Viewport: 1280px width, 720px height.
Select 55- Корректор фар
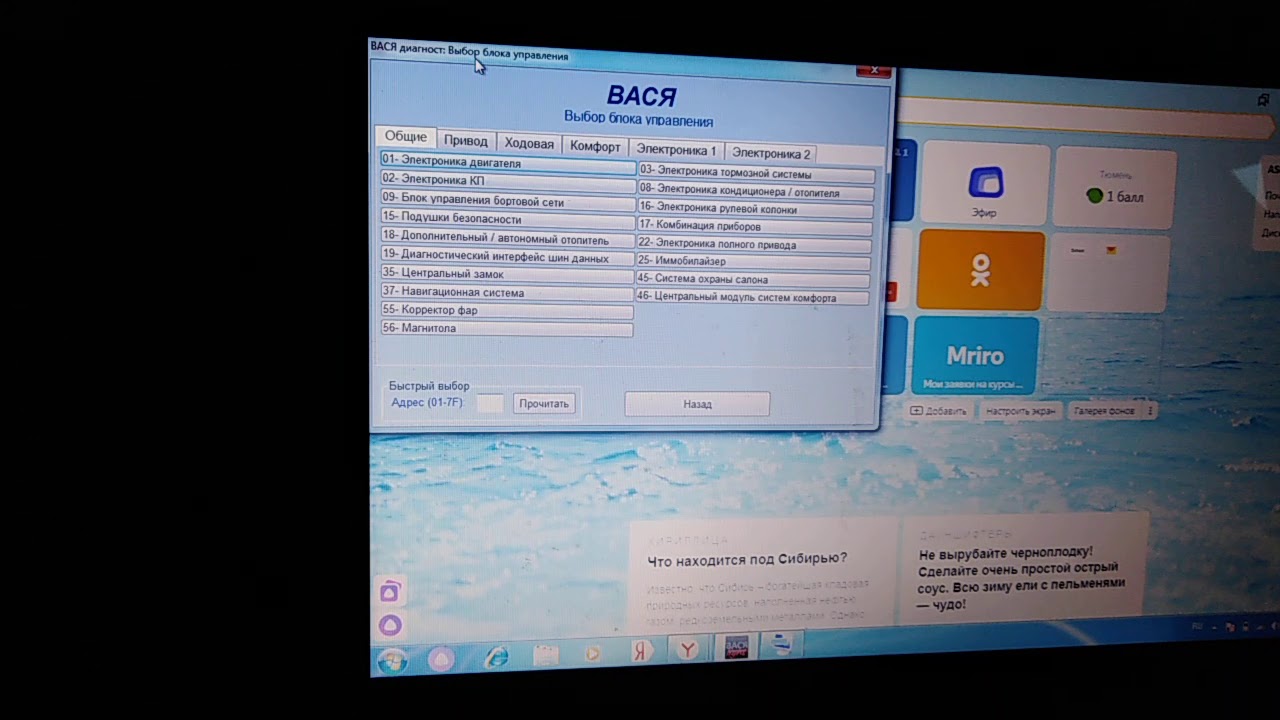(x=507, y=311)
